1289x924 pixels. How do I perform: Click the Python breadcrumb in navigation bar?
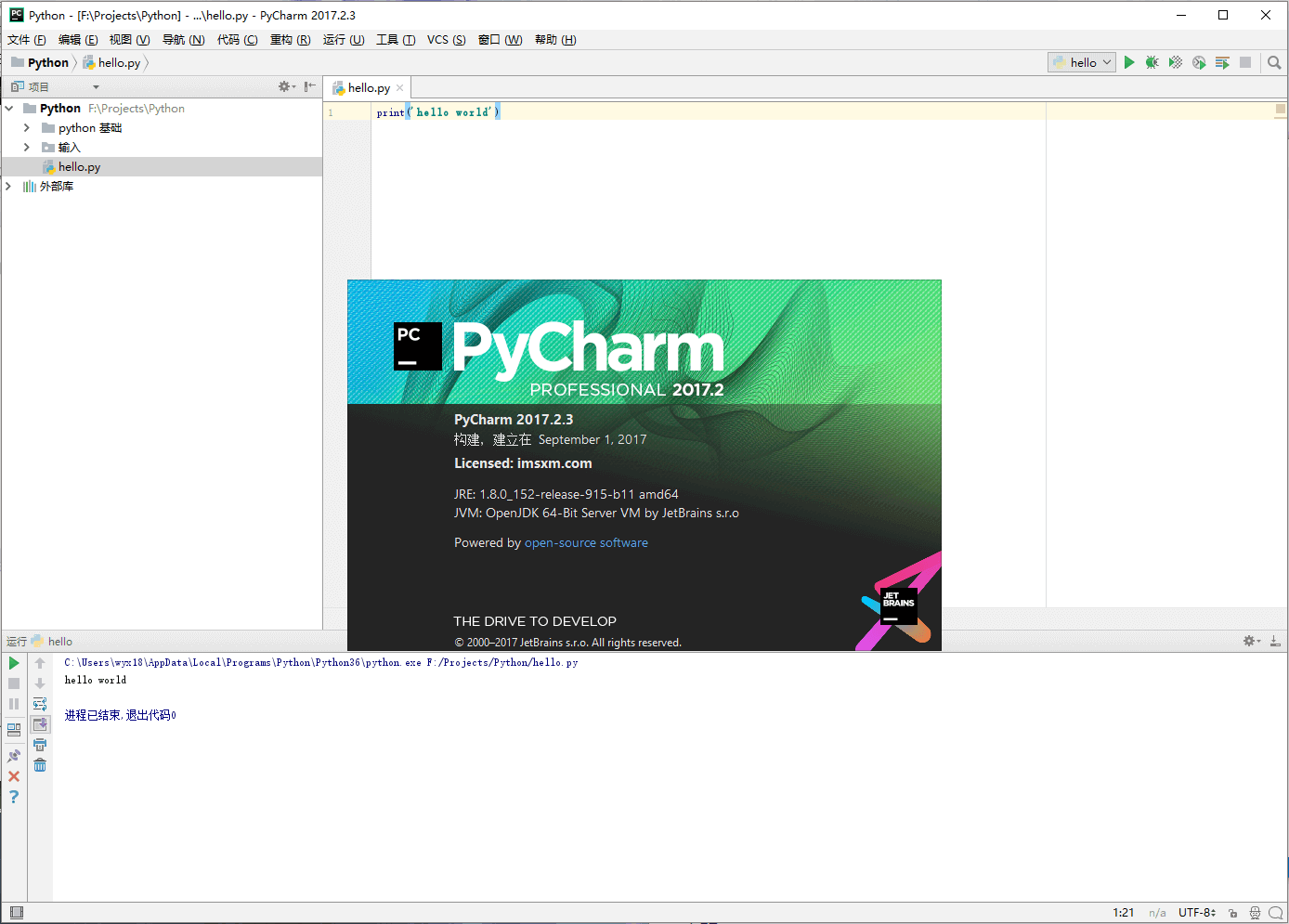coord(47,63)
